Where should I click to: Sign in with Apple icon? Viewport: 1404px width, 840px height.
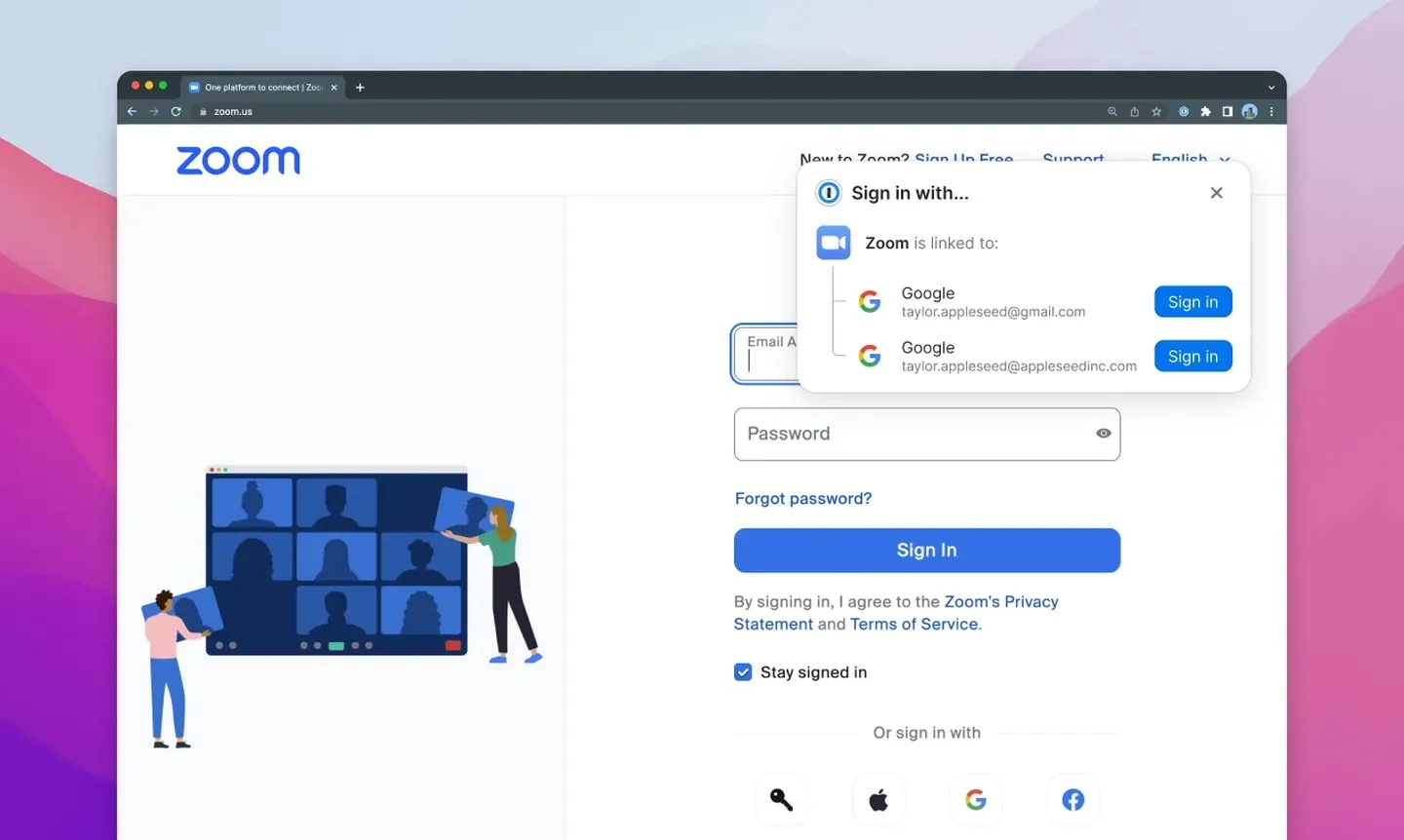coord(878,800)
